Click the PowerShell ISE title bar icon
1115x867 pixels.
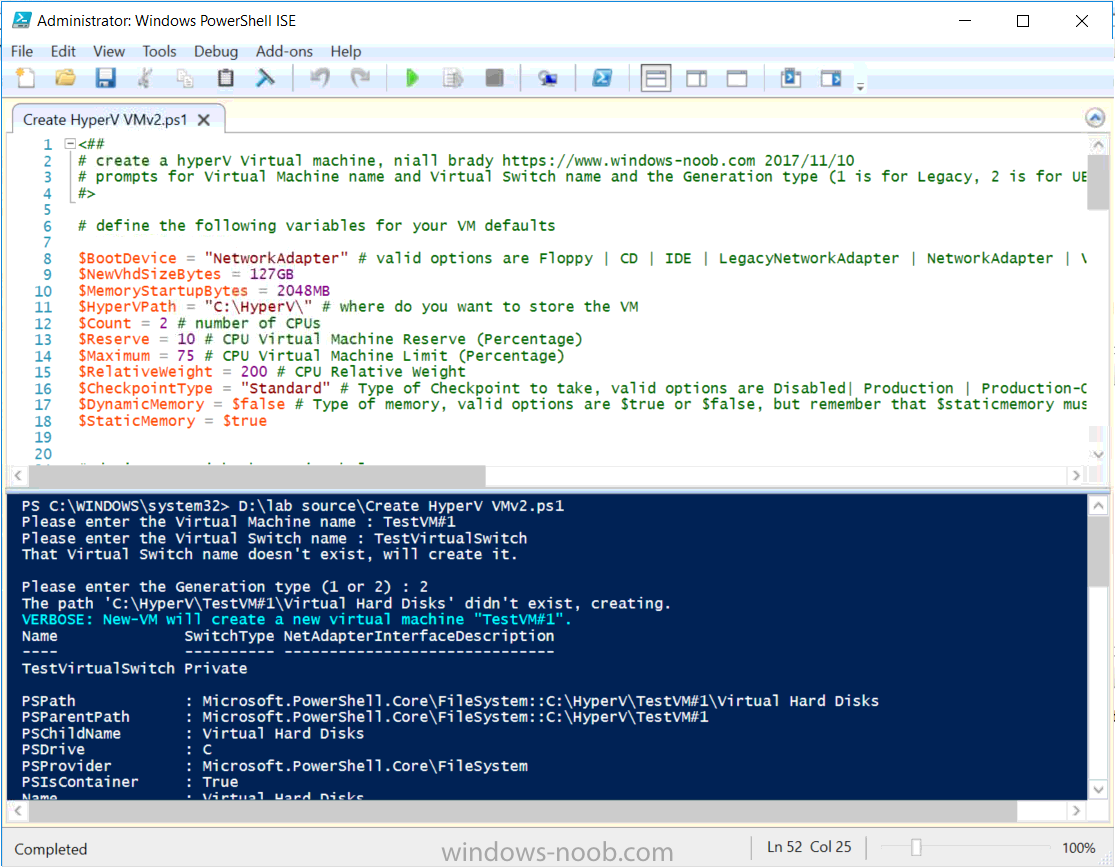(x=21, y=20)
